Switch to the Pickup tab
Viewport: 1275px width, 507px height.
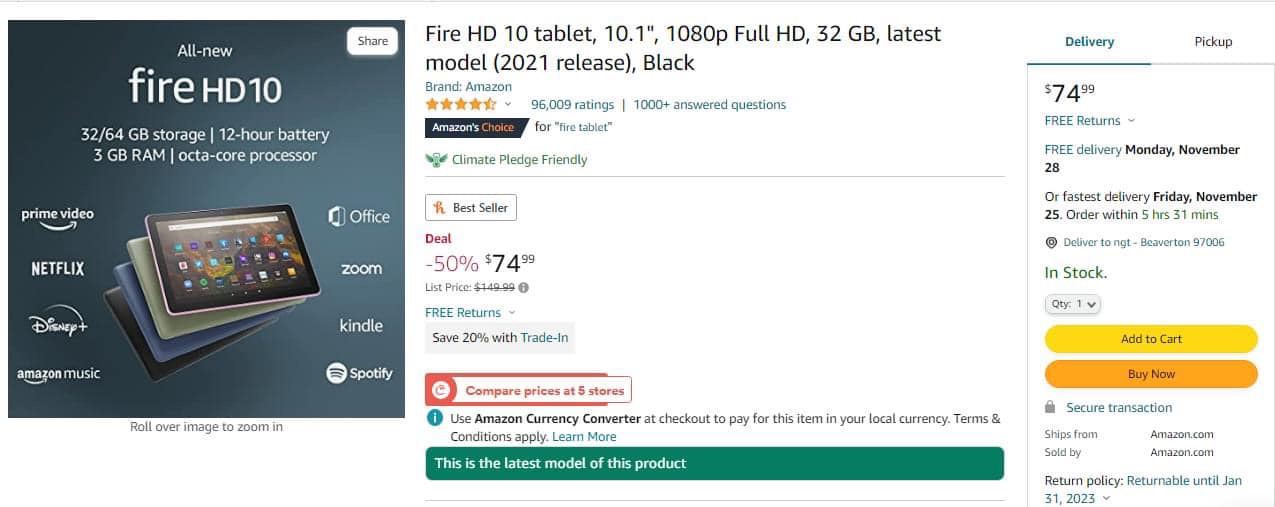point(1213,42)
